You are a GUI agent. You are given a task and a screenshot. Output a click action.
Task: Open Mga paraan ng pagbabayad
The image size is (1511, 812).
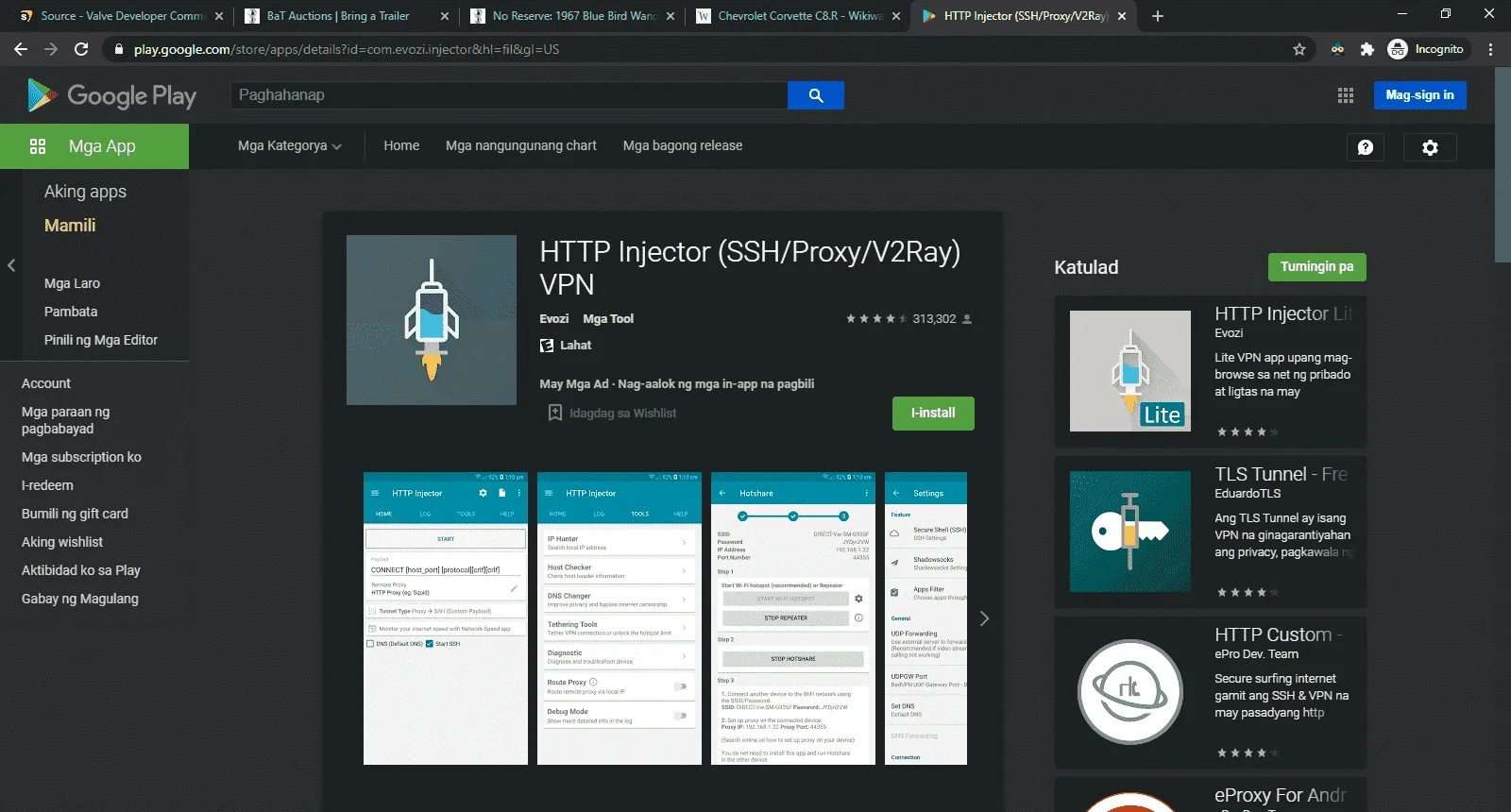click(66, 420)
